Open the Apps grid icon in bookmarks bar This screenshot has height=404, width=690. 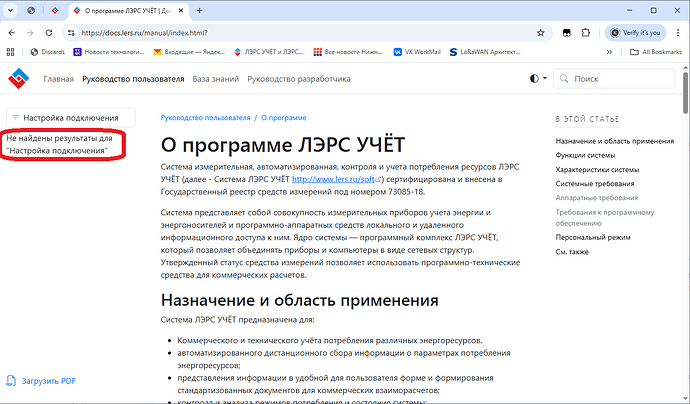[11, 52]
